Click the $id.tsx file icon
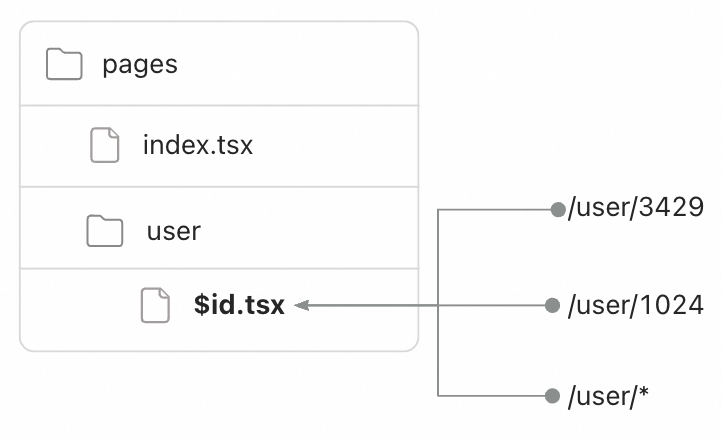Screen dimensions: 722x440 pos(154,305)
